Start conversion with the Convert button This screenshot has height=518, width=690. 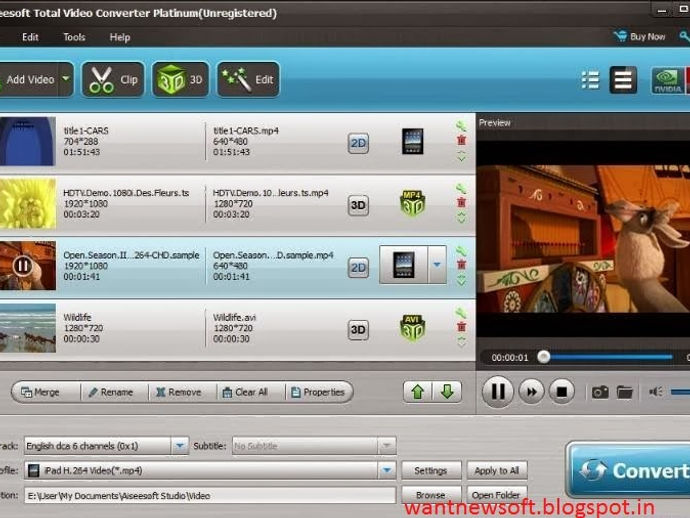pyautogui.click(x=629, y=470)
